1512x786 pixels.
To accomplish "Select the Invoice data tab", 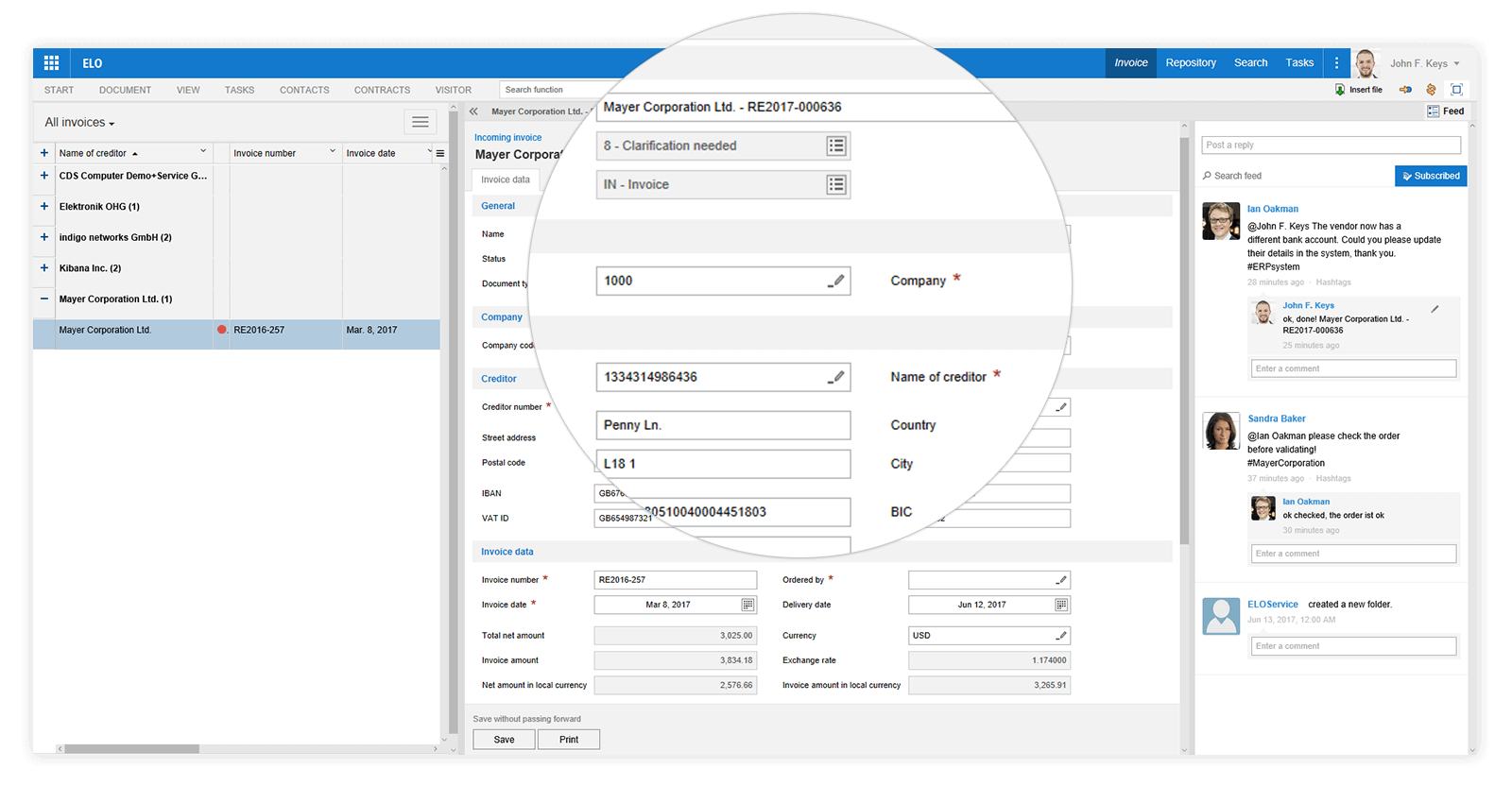I will click(506, 179).
